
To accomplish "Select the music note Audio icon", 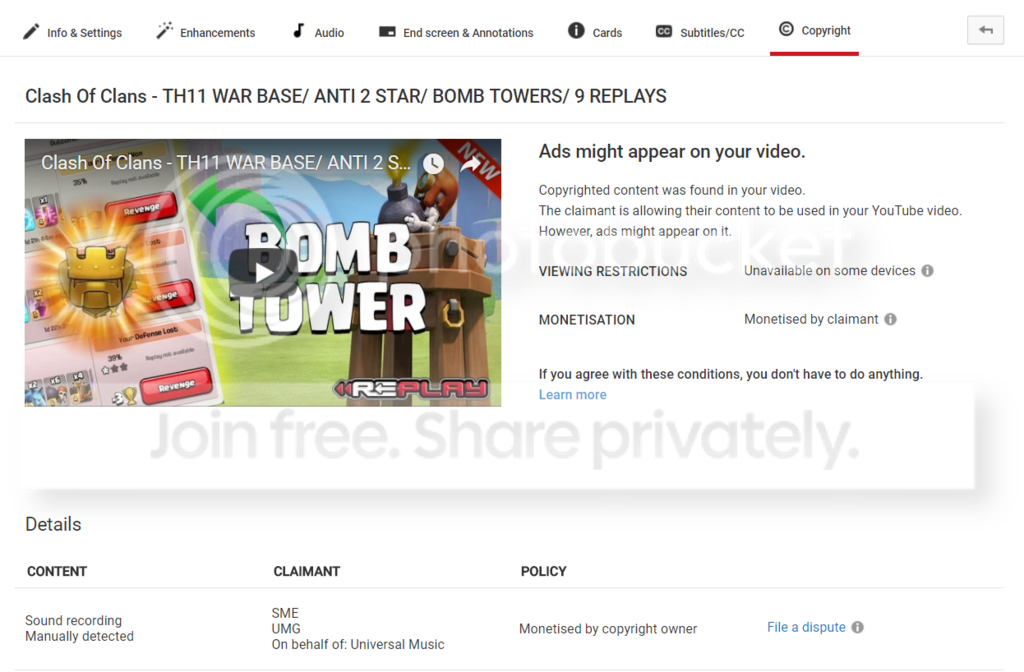I will click(x=298, y=31).
